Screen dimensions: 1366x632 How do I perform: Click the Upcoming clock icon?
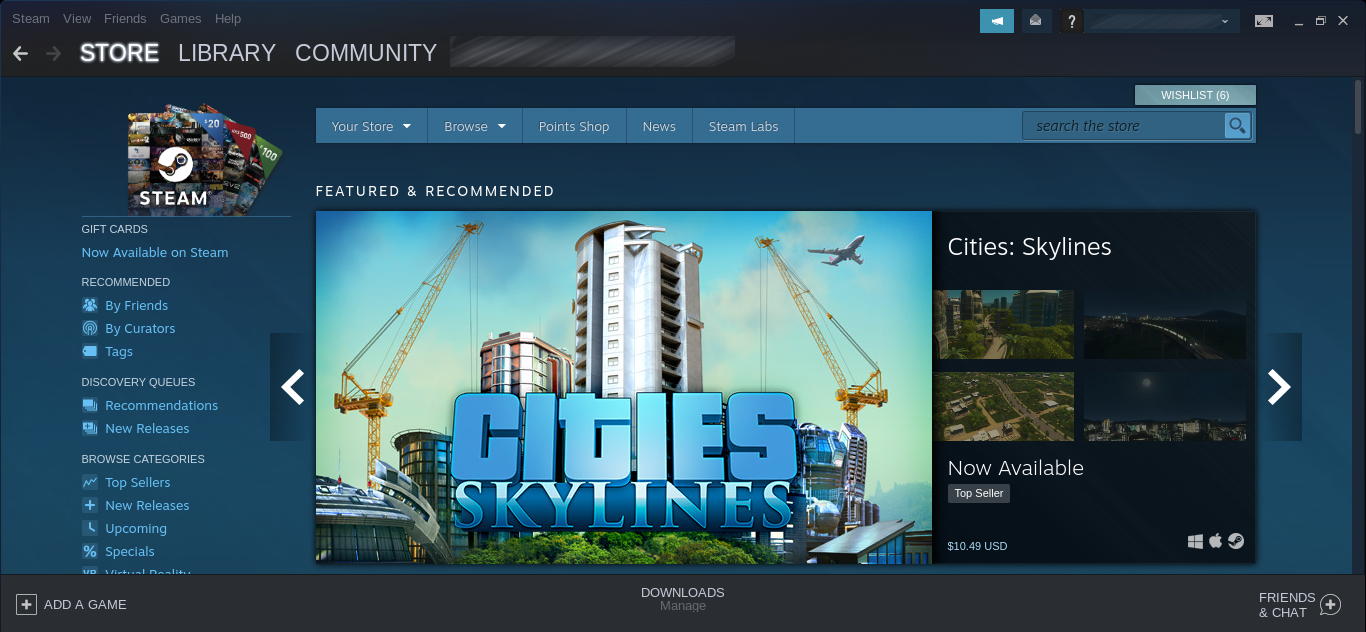pos(90,528)
